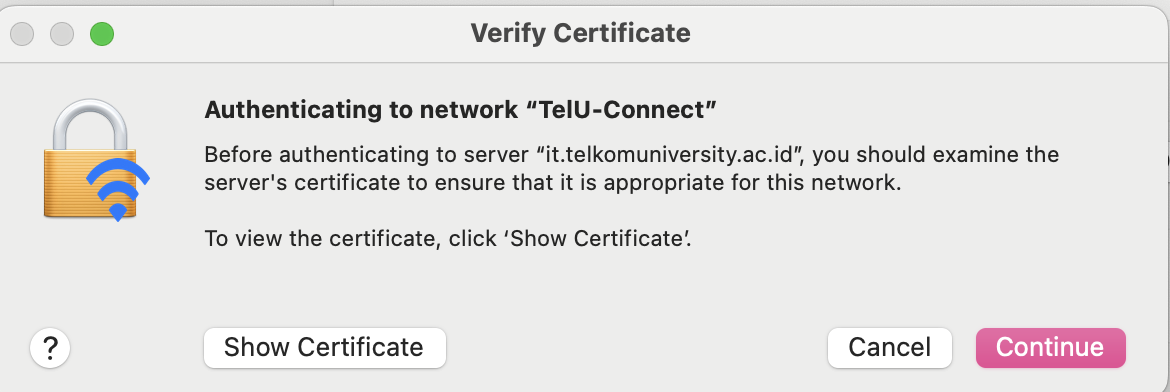The width and height of the screenshot is (1170, 392).
Task: Open help via question mark button
Action: coord(50,347)
